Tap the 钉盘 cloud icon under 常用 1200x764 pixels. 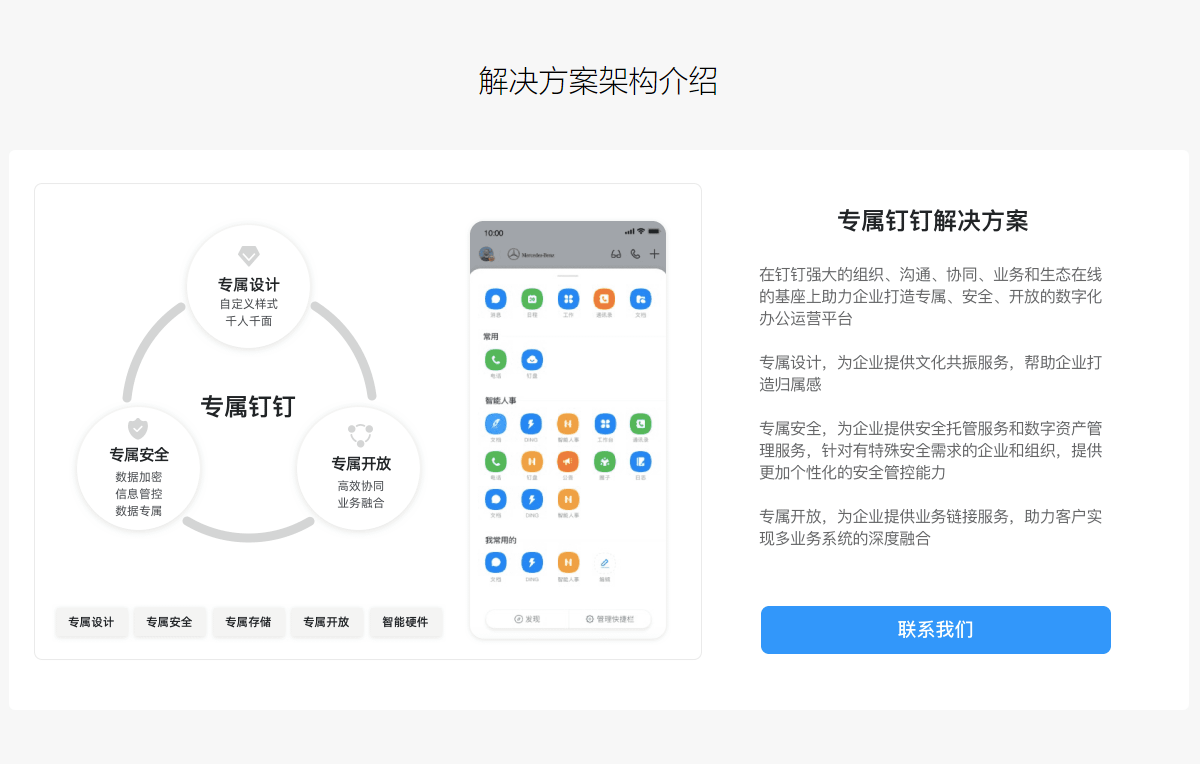click(x=532, y=360)
